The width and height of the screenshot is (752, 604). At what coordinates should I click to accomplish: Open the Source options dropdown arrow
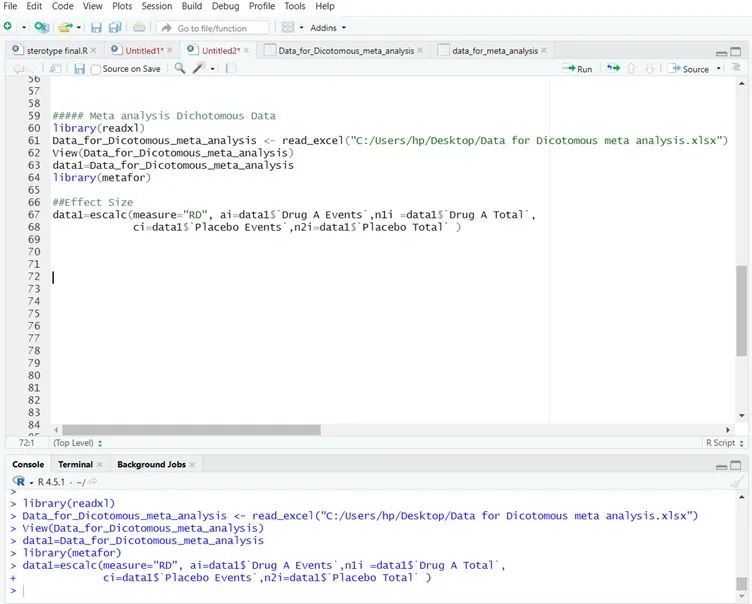point(718,69)
